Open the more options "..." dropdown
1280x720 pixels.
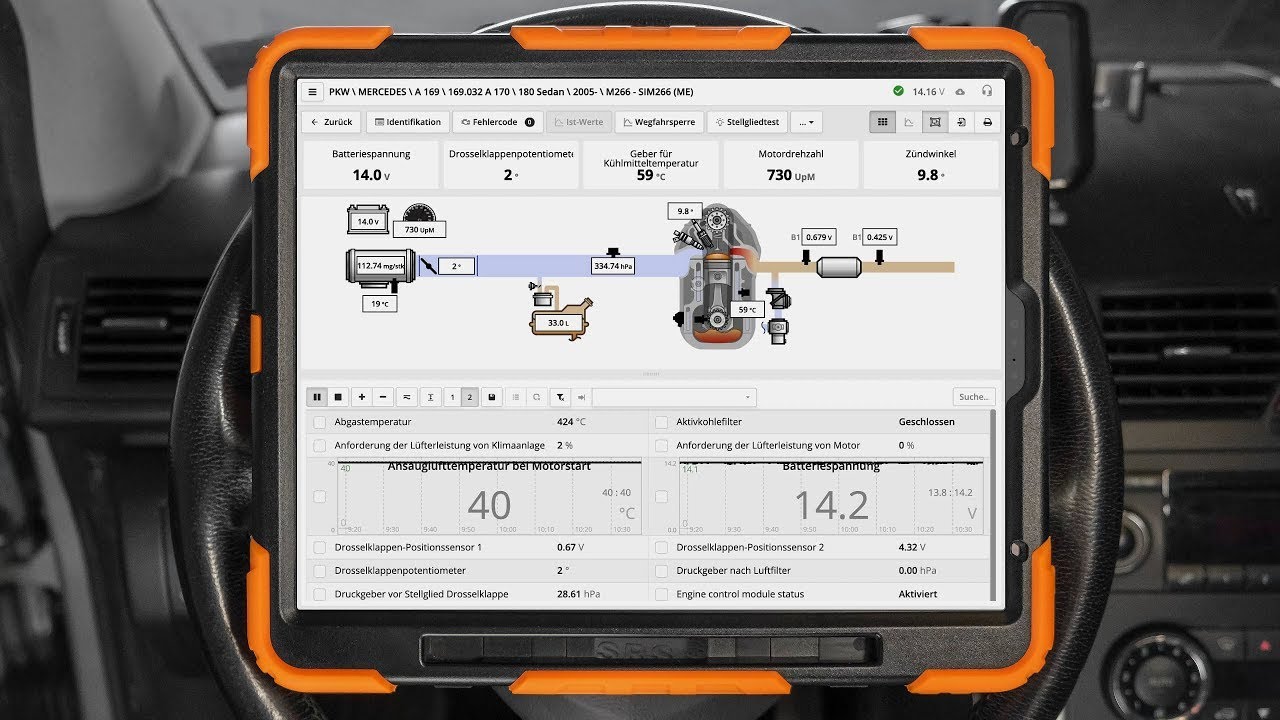click(x=806, y=122)
